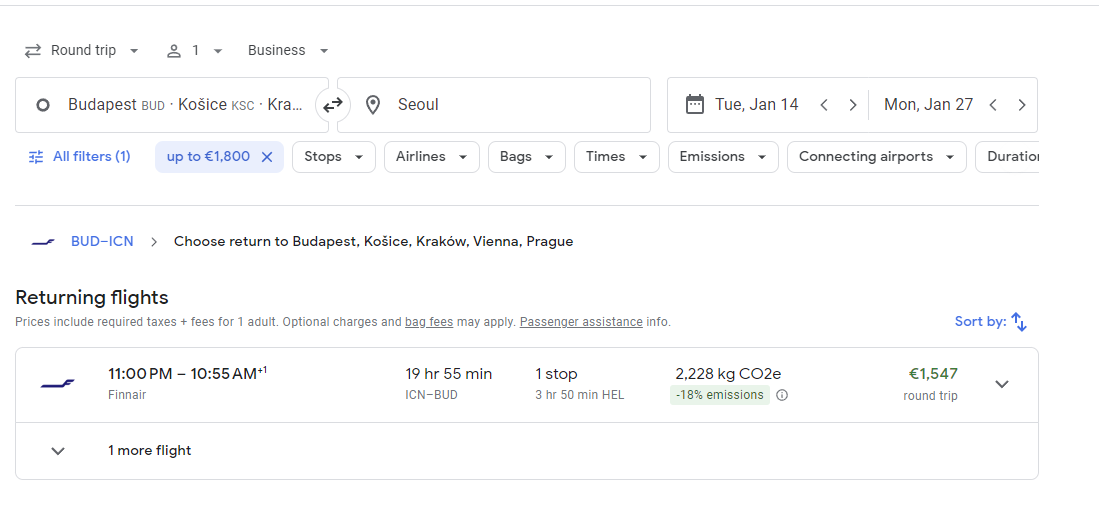The image size is (1099, 518).
Task: Advance departure date to next day
Action: tap(852, 105)
